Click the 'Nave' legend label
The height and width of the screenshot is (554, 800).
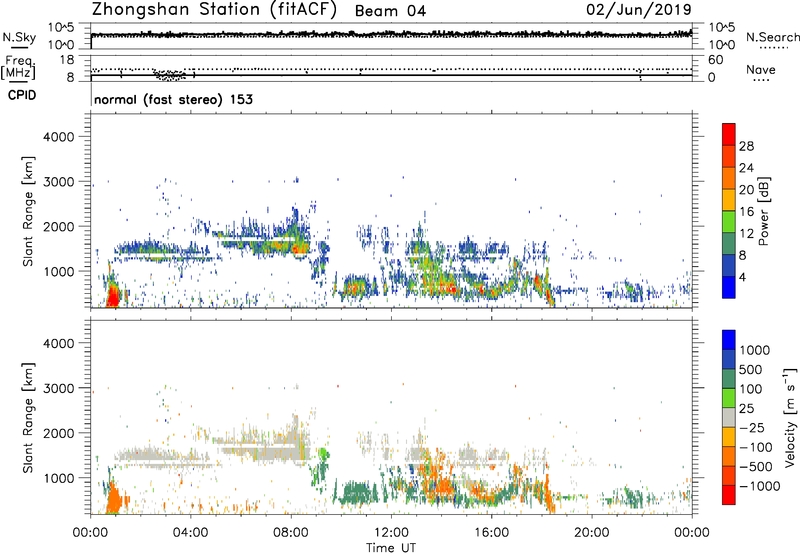click(761, 70)
